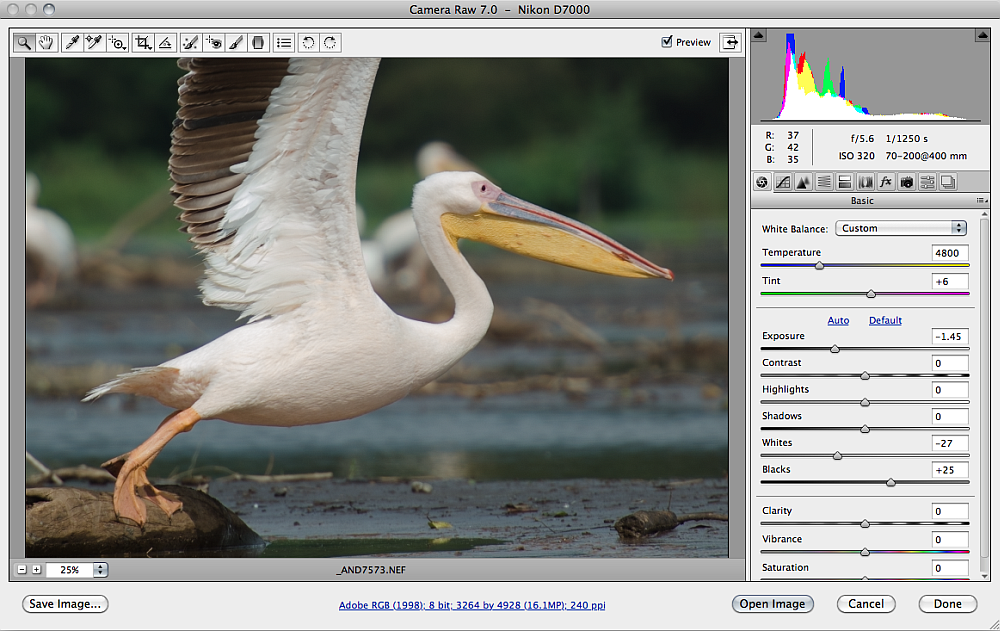Click the Open Image button
Image resolution: width=1000 pixels, height=631 pixels.
(x=772, y=604)
